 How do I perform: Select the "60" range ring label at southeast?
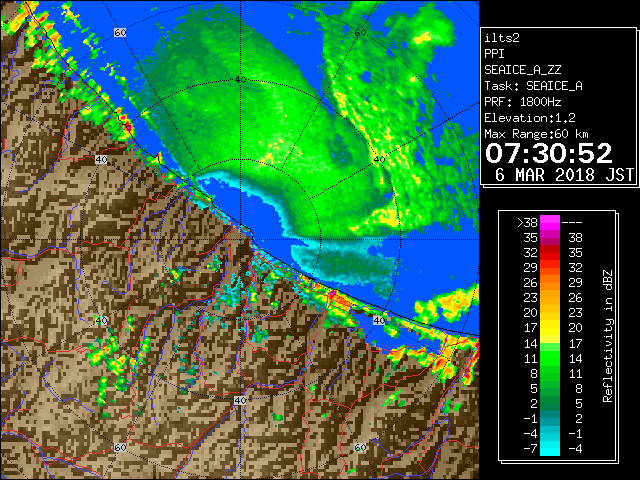(360, 448)
